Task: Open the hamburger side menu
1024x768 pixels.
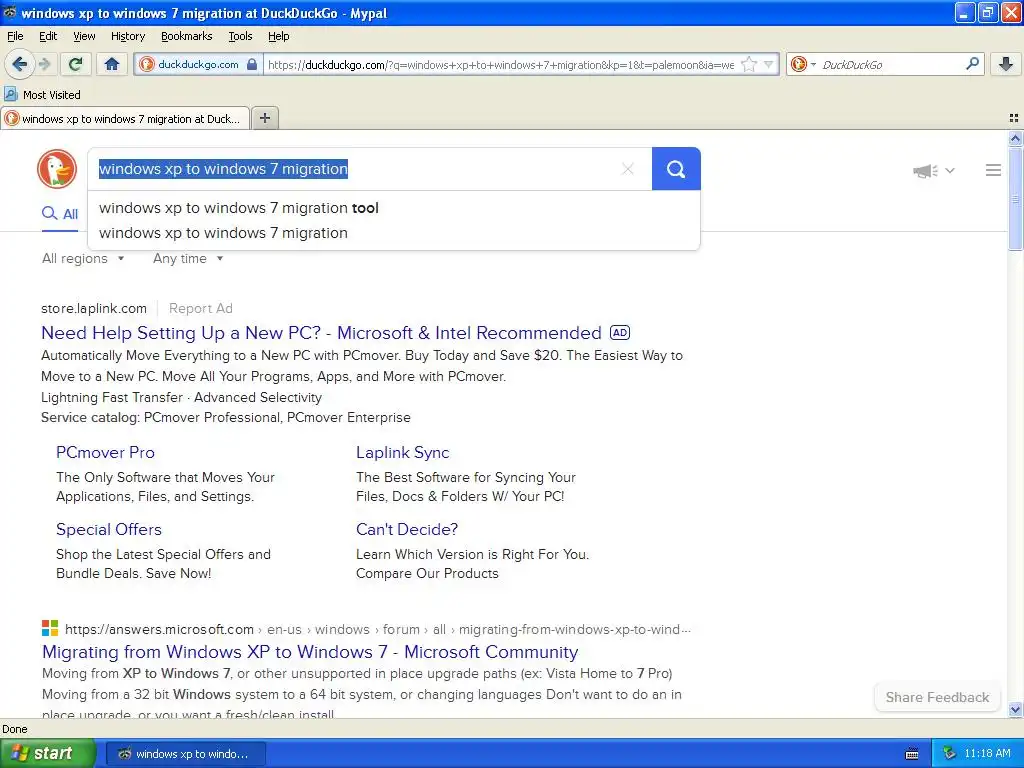Action: point(993,170)
